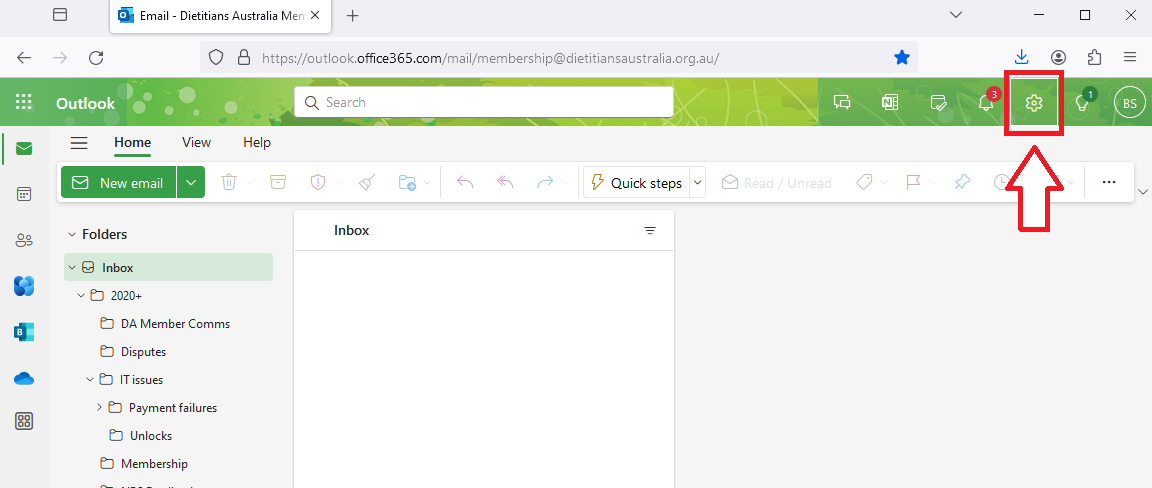Open the Help tab
The height and width of the screenshot is (488, 1152).
tap(257, 143)
